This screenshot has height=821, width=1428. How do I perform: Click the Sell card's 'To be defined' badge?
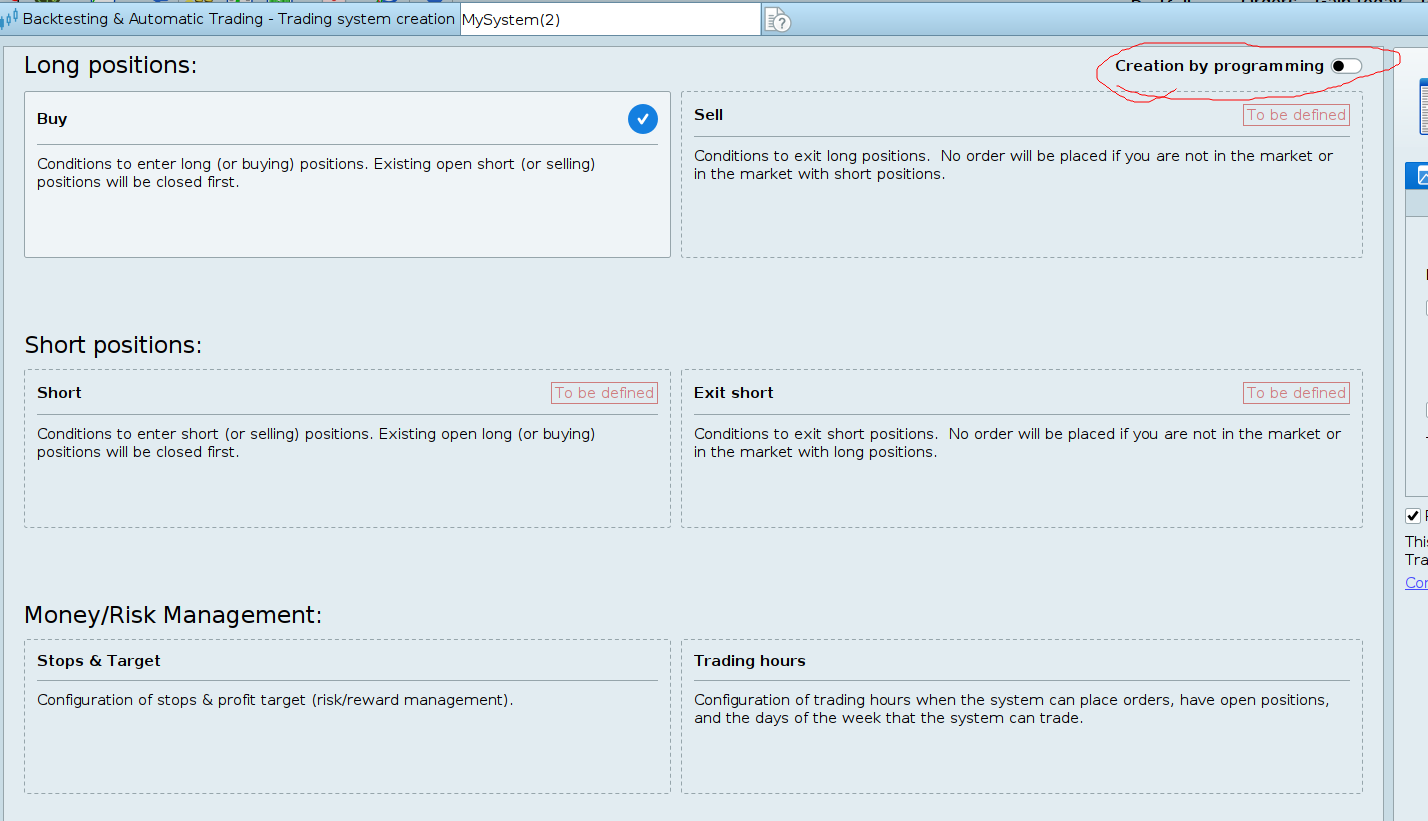[x=1296, y=115]
